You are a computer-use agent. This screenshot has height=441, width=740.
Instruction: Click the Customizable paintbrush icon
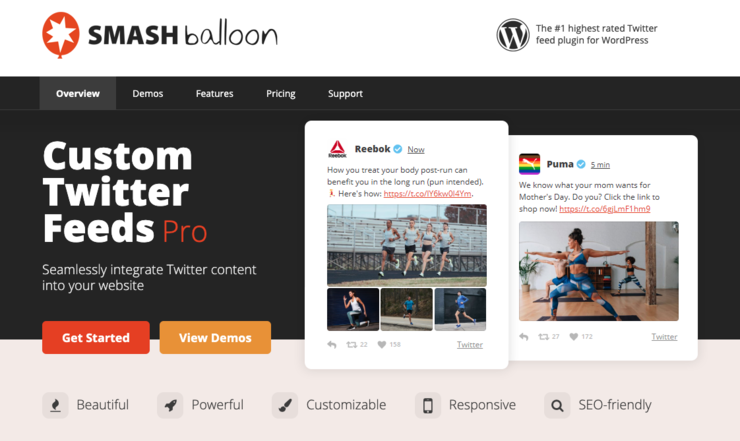pyautogui.click(x=285, y=405)
